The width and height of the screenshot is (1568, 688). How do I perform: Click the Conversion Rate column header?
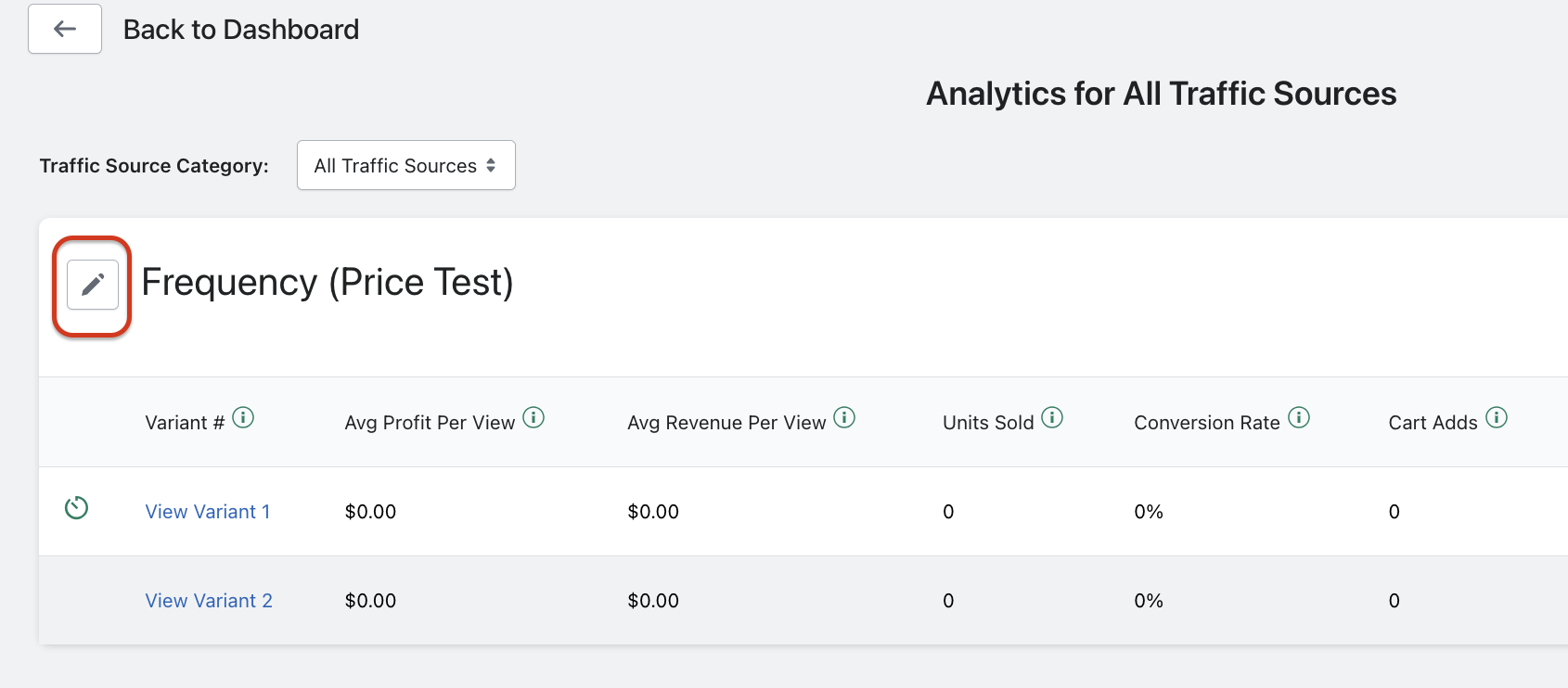click(1207, 423)
